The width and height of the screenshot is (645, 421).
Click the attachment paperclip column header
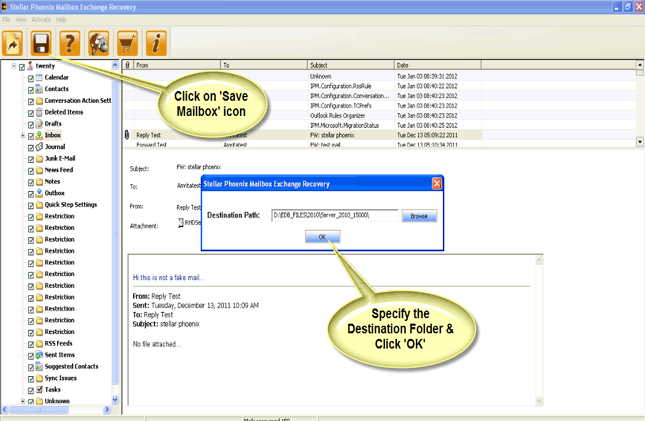[x=128, y=65]
